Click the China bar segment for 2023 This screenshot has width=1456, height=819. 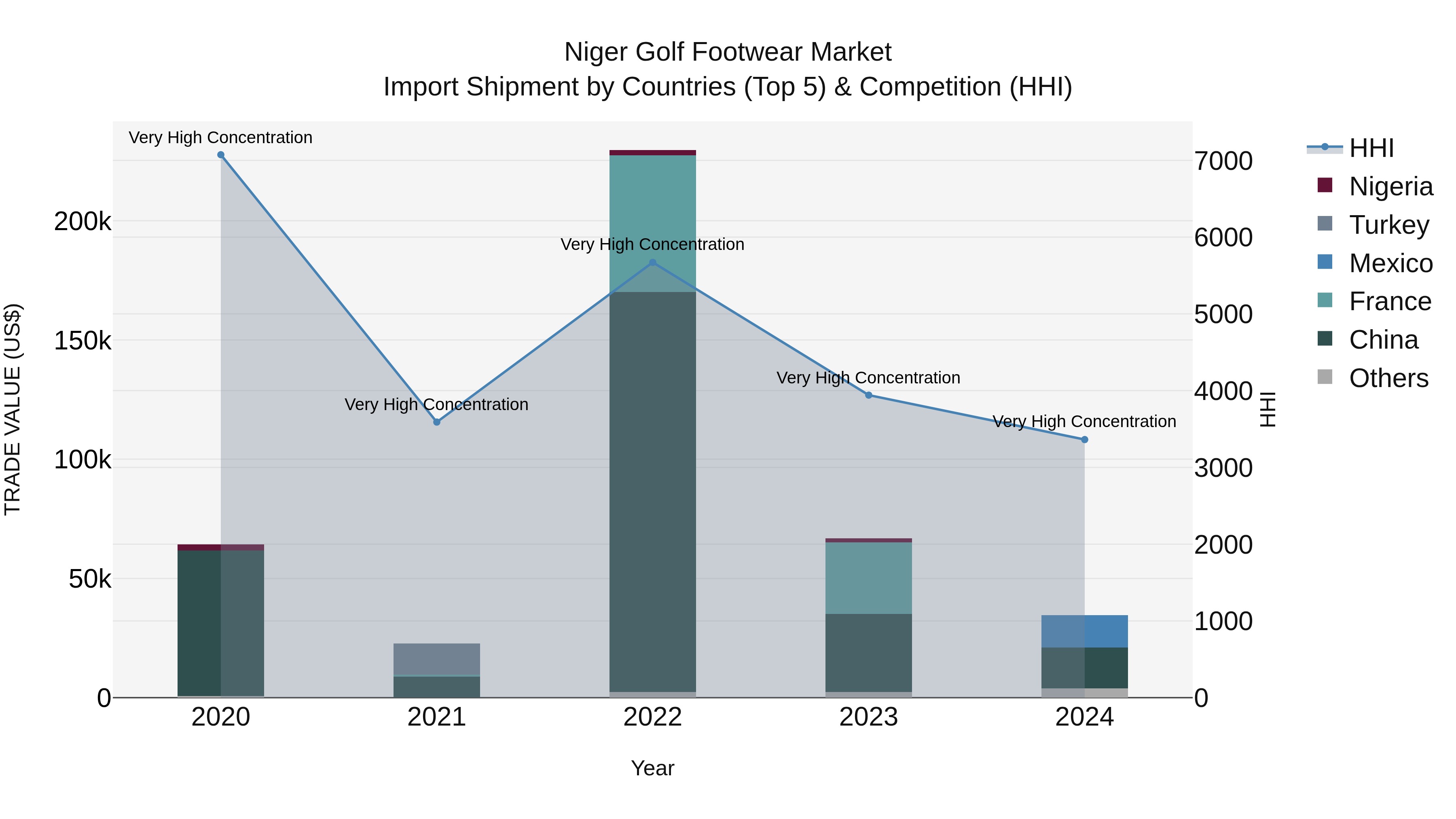tap(869, 653)
